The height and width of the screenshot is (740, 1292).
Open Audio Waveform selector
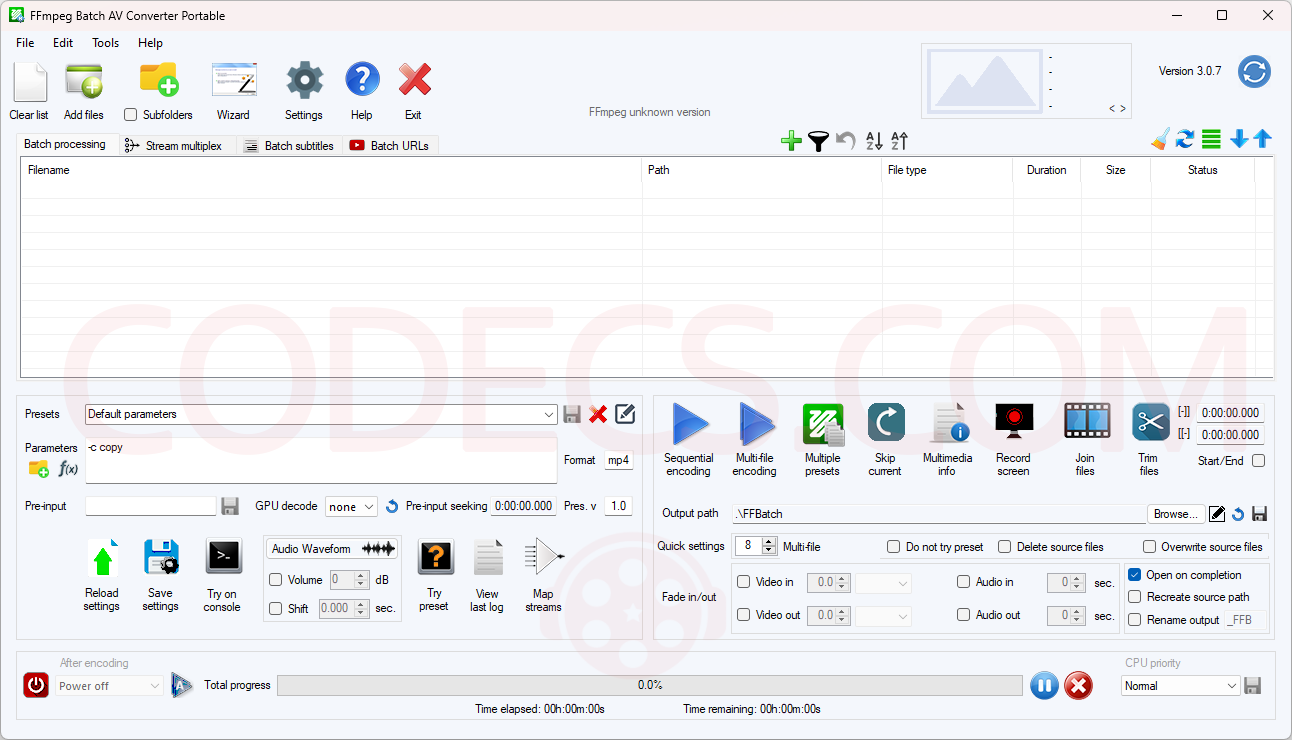(x=332, y=549)
